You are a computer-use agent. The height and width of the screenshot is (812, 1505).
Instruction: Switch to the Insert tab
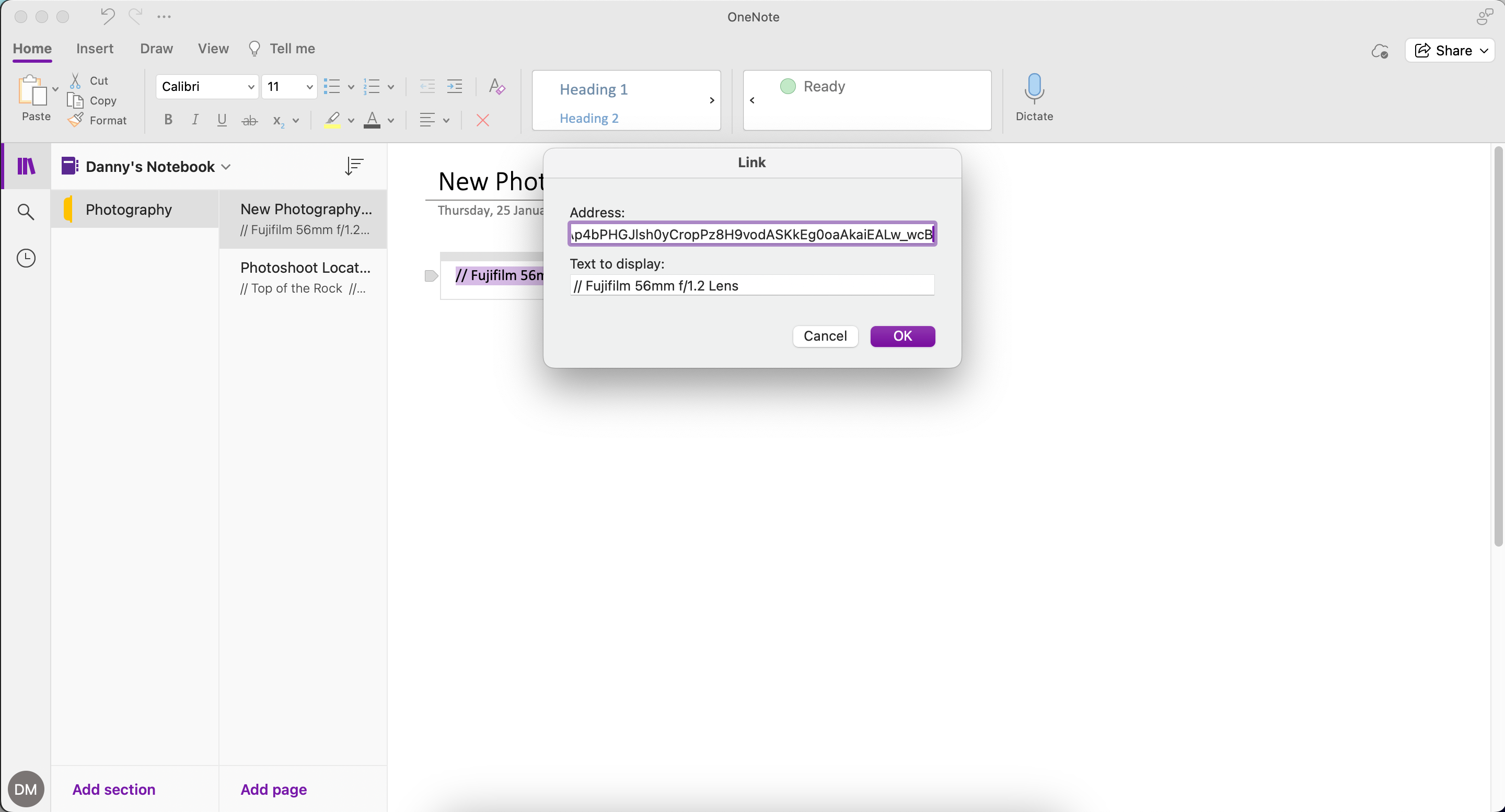(x=95, y=49)
